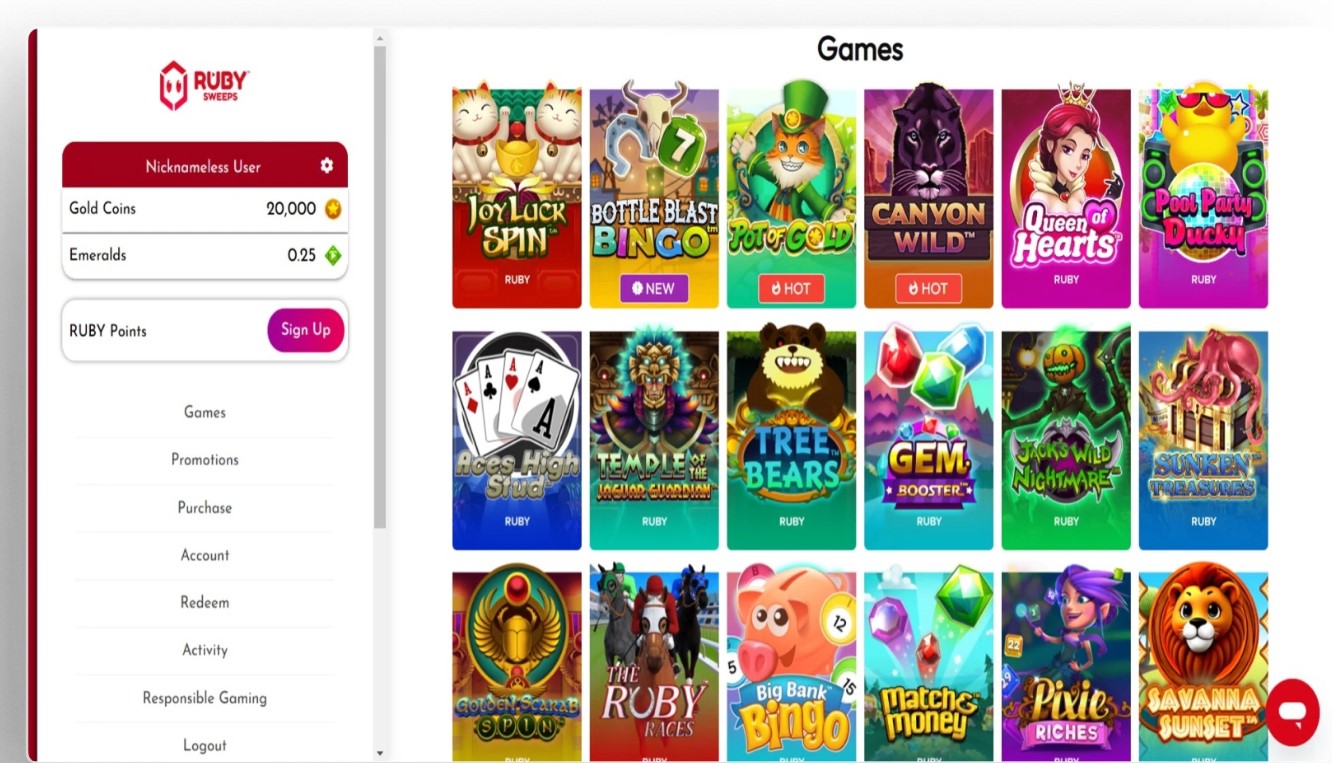
Task: Open the red chat bubble widget
Action: click(1292, 712)
